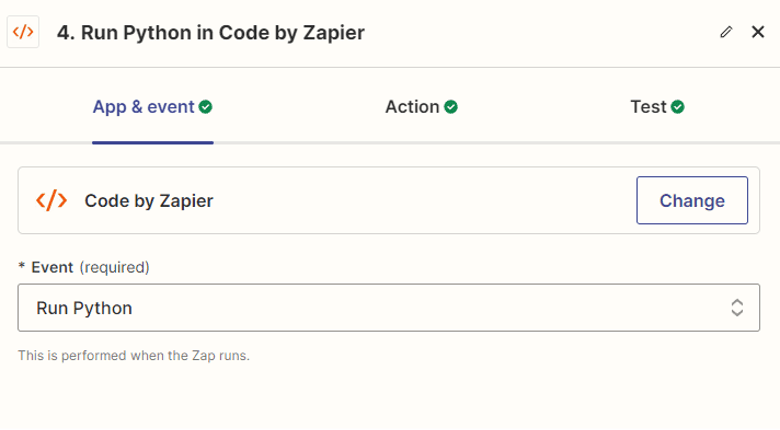Click green checkmark next to Test
Viewport: 780px width, 430px height.
[x=678, y=107]
